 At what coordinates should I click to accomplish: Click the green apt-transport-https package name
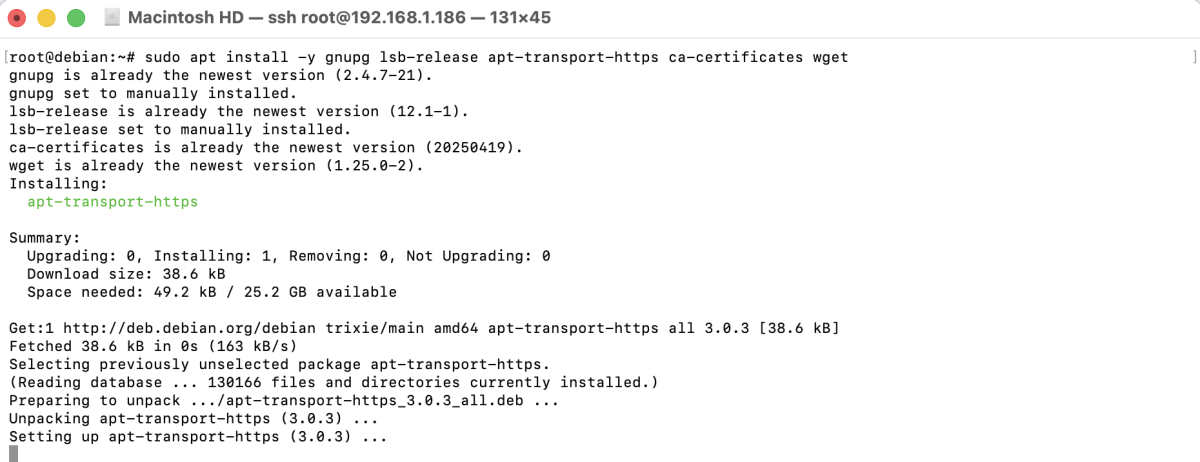click(x=112, y=202)
